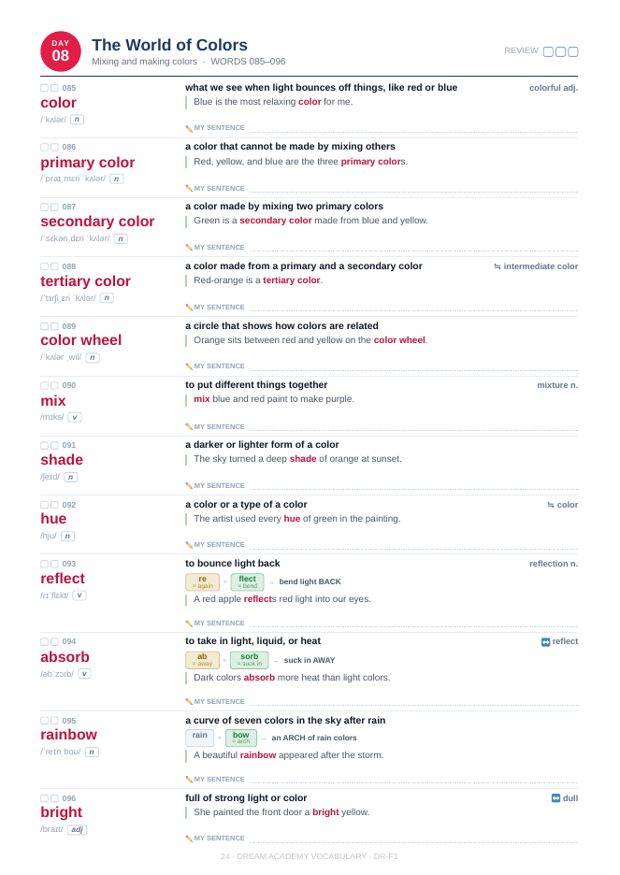The width and height of the screenshot is (620, 875).
Task: Click the 'adj' part-of-speech tag under bright
Action: tap(77, 830)
